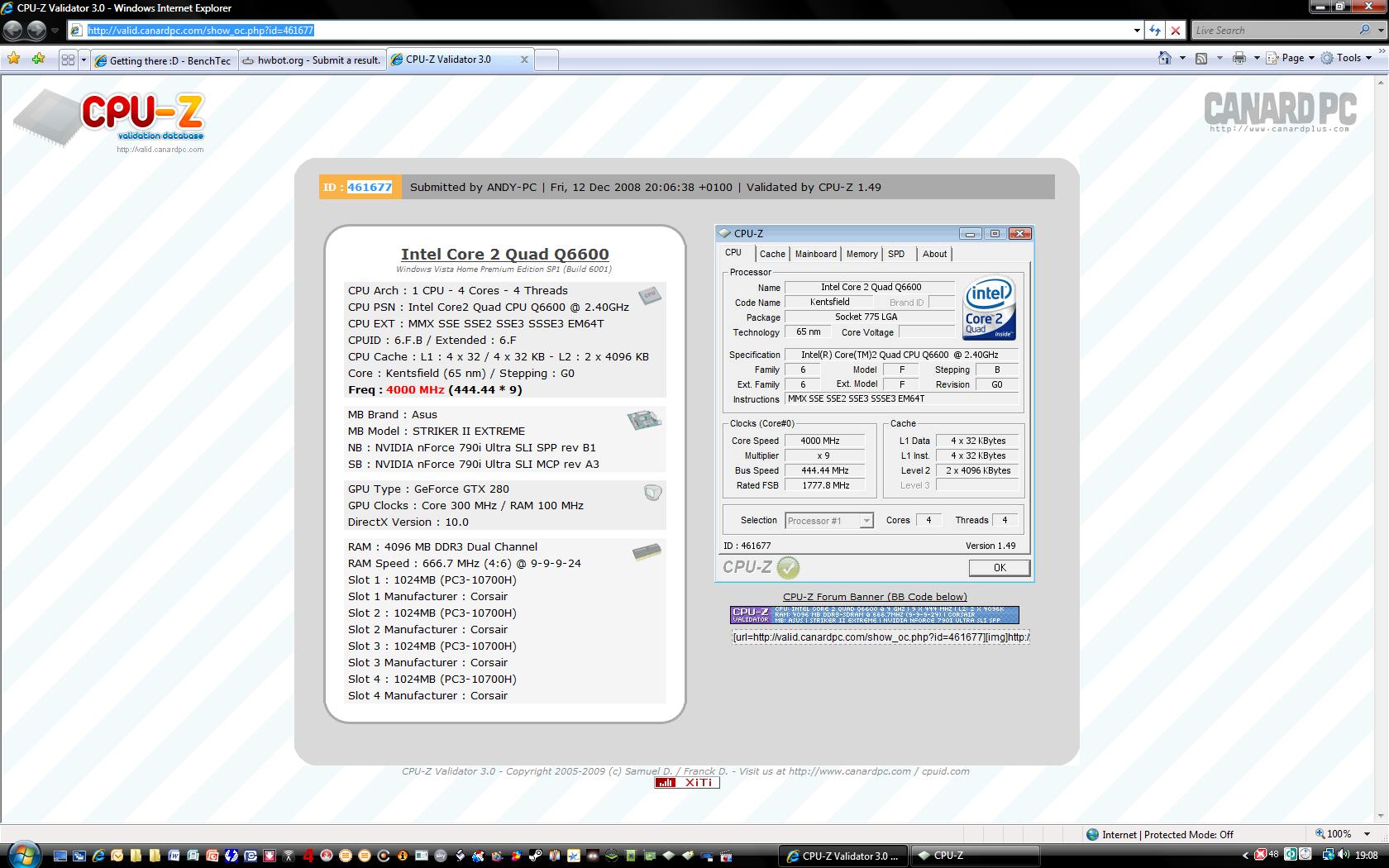Close the CPU-Z Validator 3.0 tab
Viewport: 1389px width, 868px height.
pos(524,60)
